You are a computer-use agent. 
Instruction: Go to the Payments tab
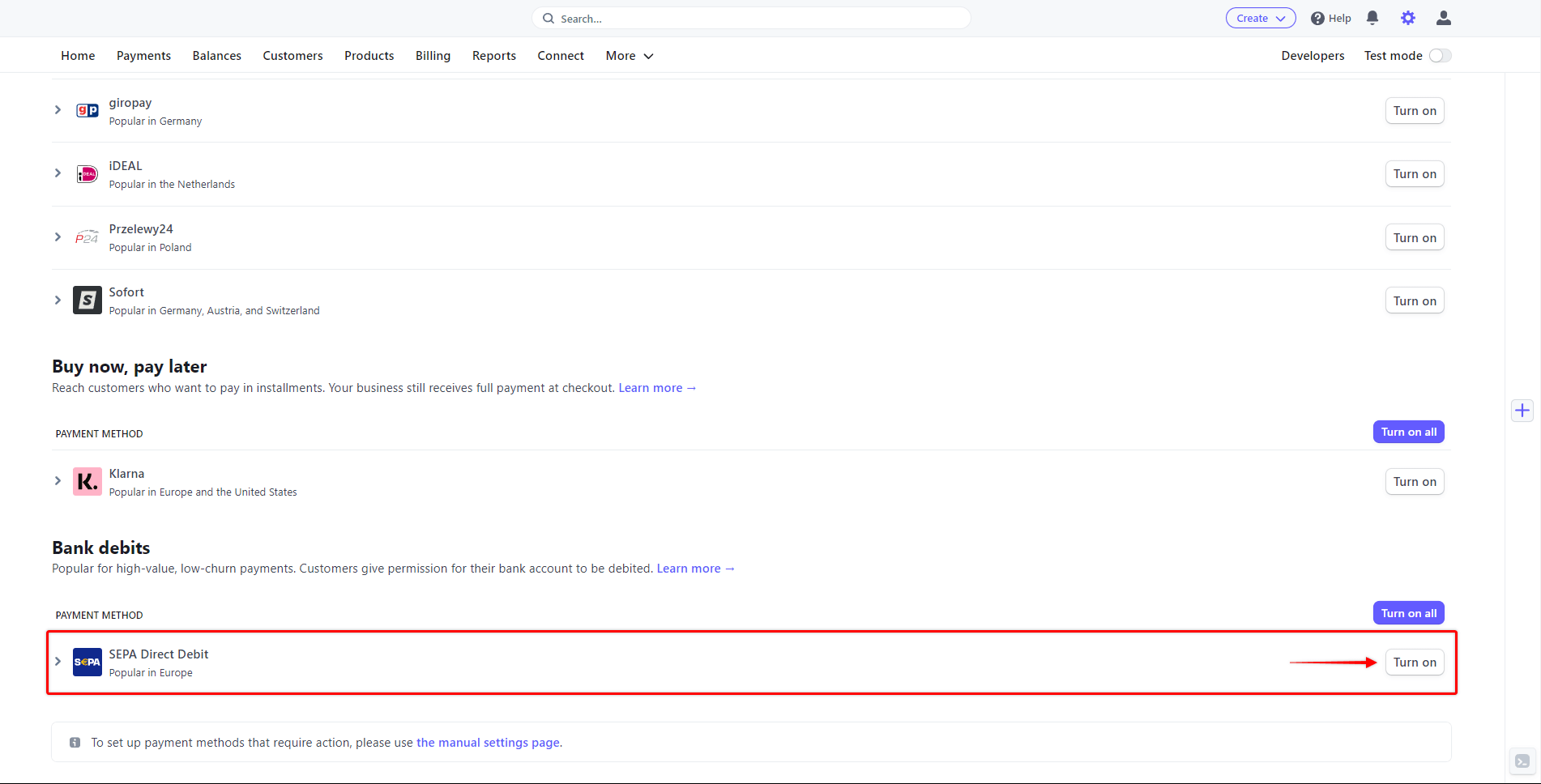pos(143,56)
